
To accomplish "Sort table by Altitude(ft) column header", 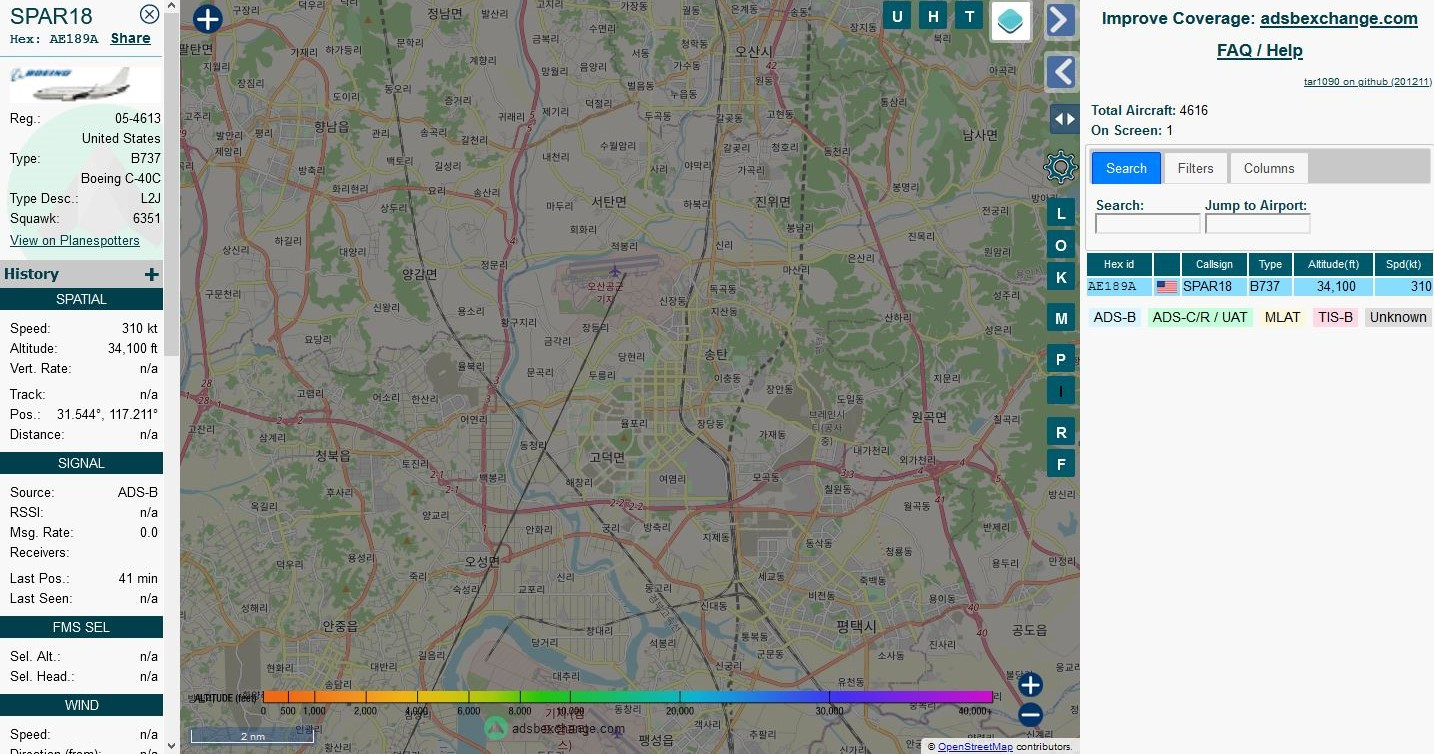I will pyautogui.click(x=1333, y=264).
